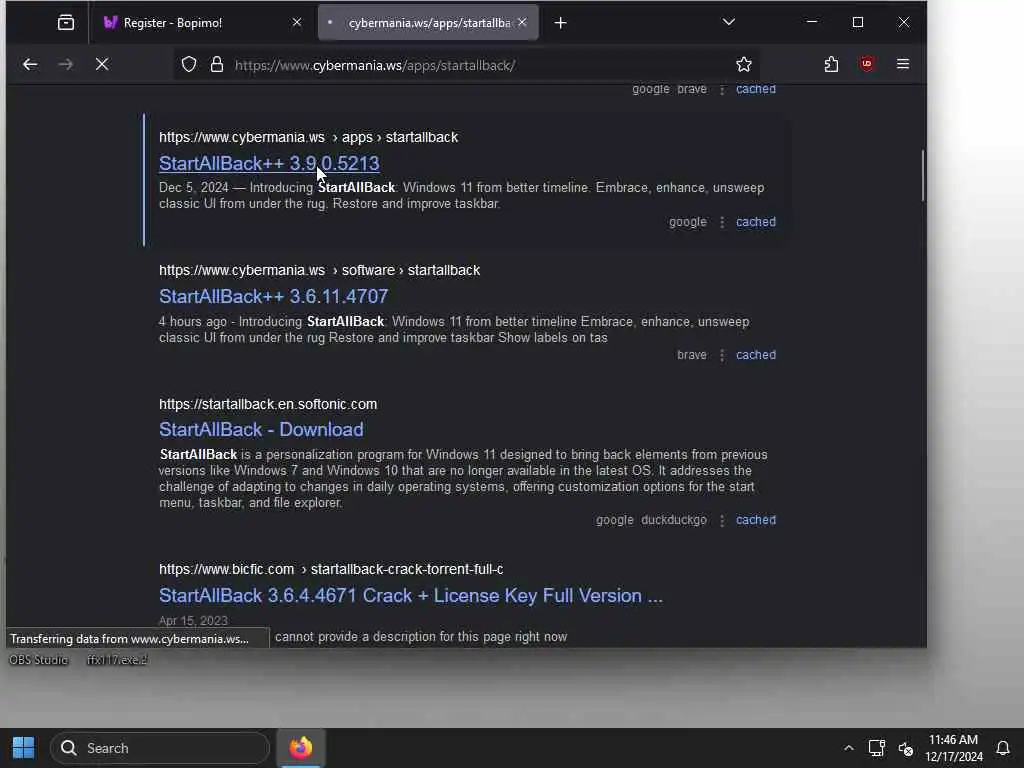This screenshot has height=768, width=1024.
Task: Click the startallback.en.softonic.com URL text
Action: pos(268,404)
